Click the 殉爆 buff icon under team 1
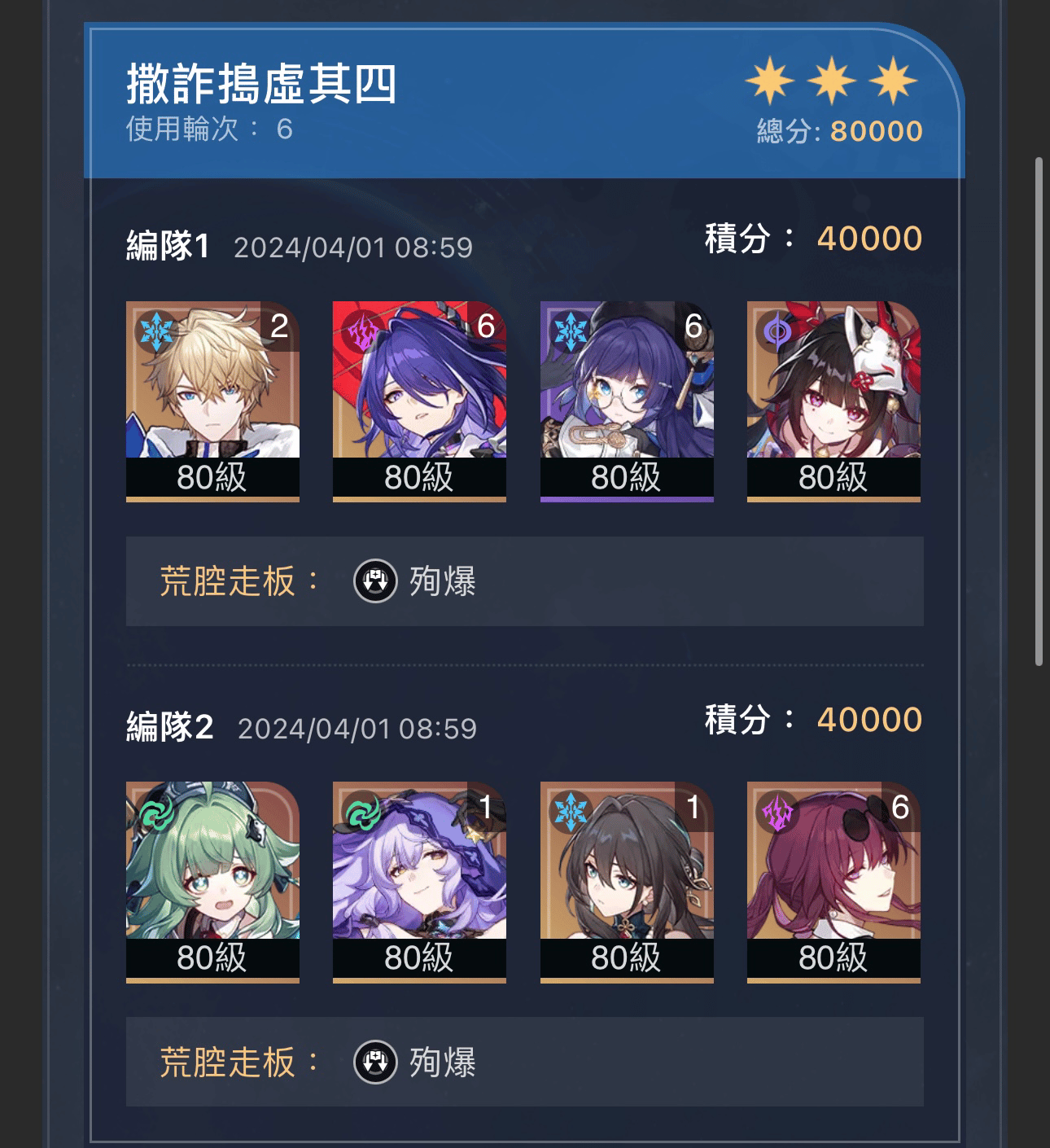Screen dimensions: 1050x1148 point(375,581)
